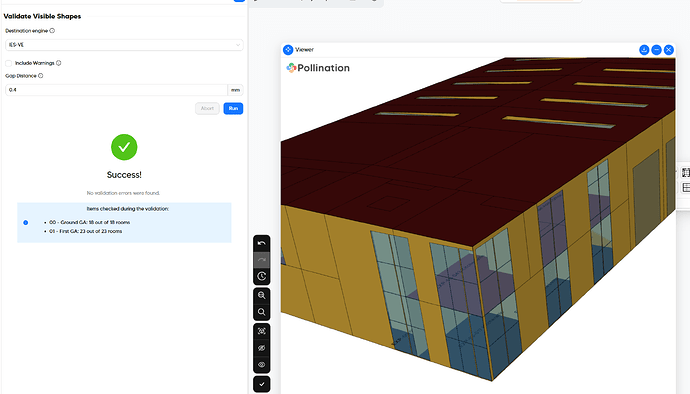Image resolution: width=690 pixels, height=394 pixels.
Task: Click the mm unit addon
Action: pos(235,90)
